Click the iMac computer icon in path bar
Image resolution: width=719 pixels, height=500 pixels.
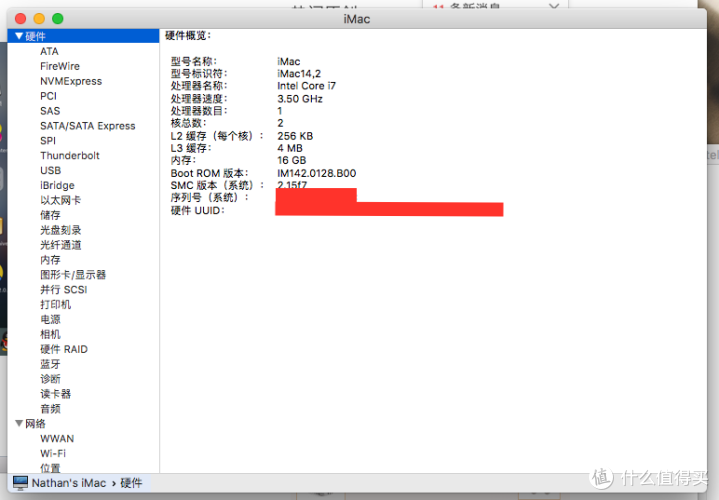(x=21, y=483)
